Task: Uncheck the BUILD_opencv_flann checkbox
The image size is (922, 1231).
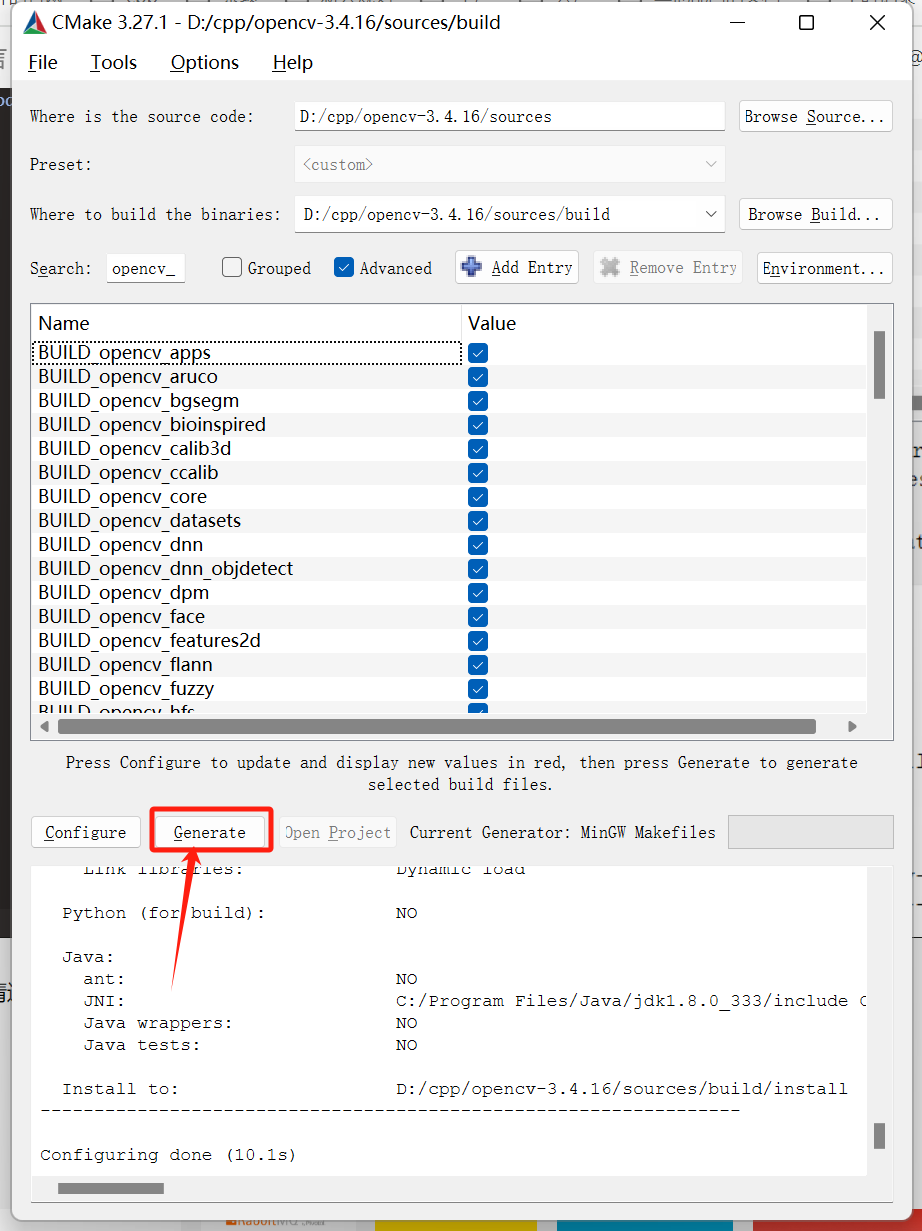Action: click(x=478, y=665)
